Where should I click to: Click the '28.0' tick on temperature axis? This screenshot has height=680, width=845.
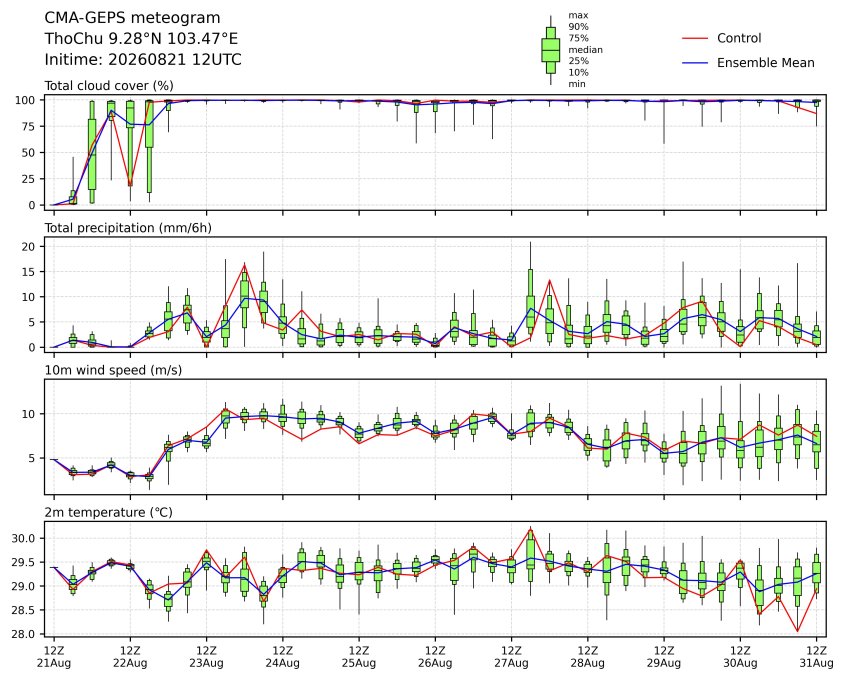(x=24, y=634)
